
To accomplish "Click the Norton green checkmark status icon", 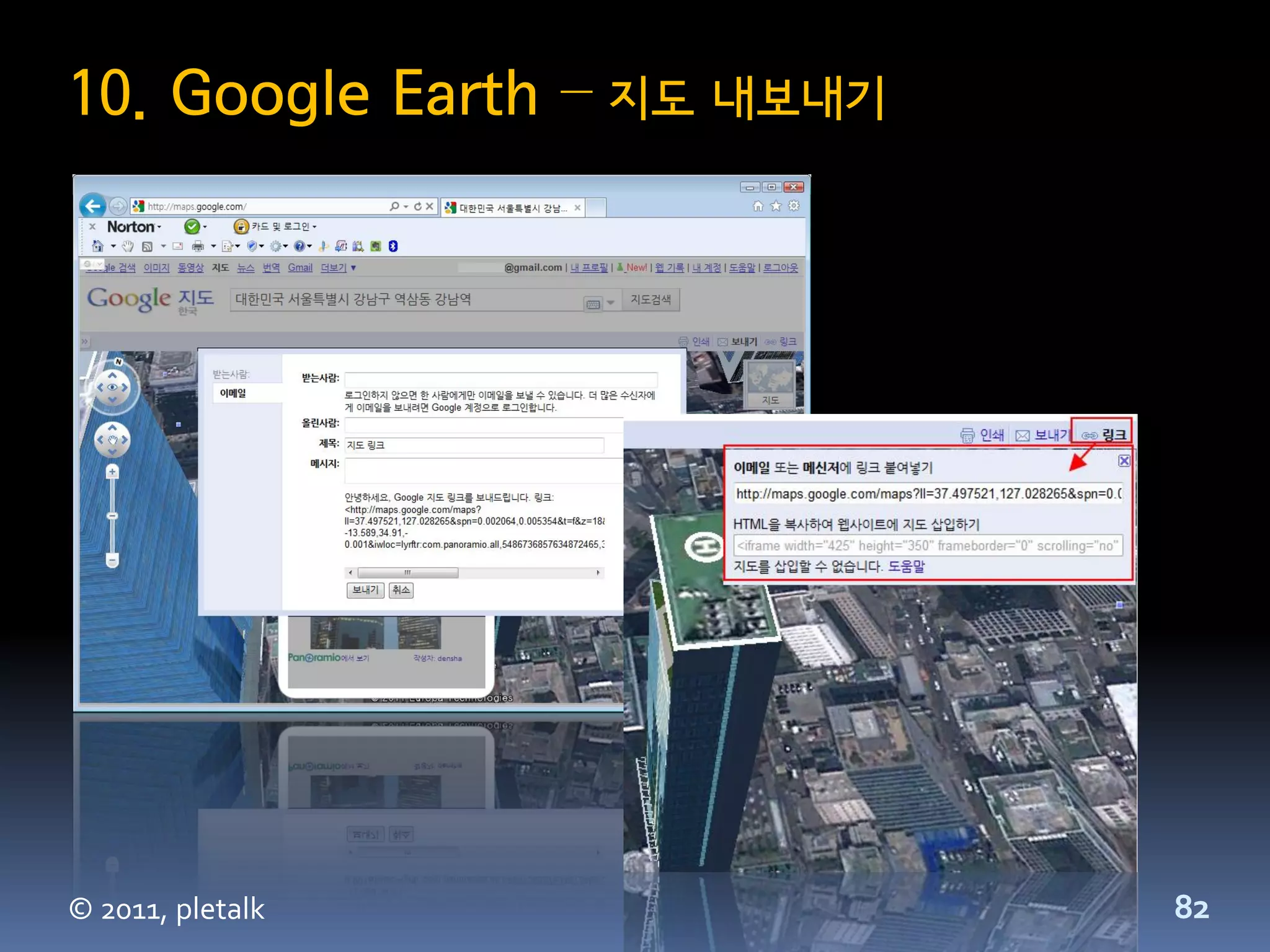I will click(x=192, y=227).
